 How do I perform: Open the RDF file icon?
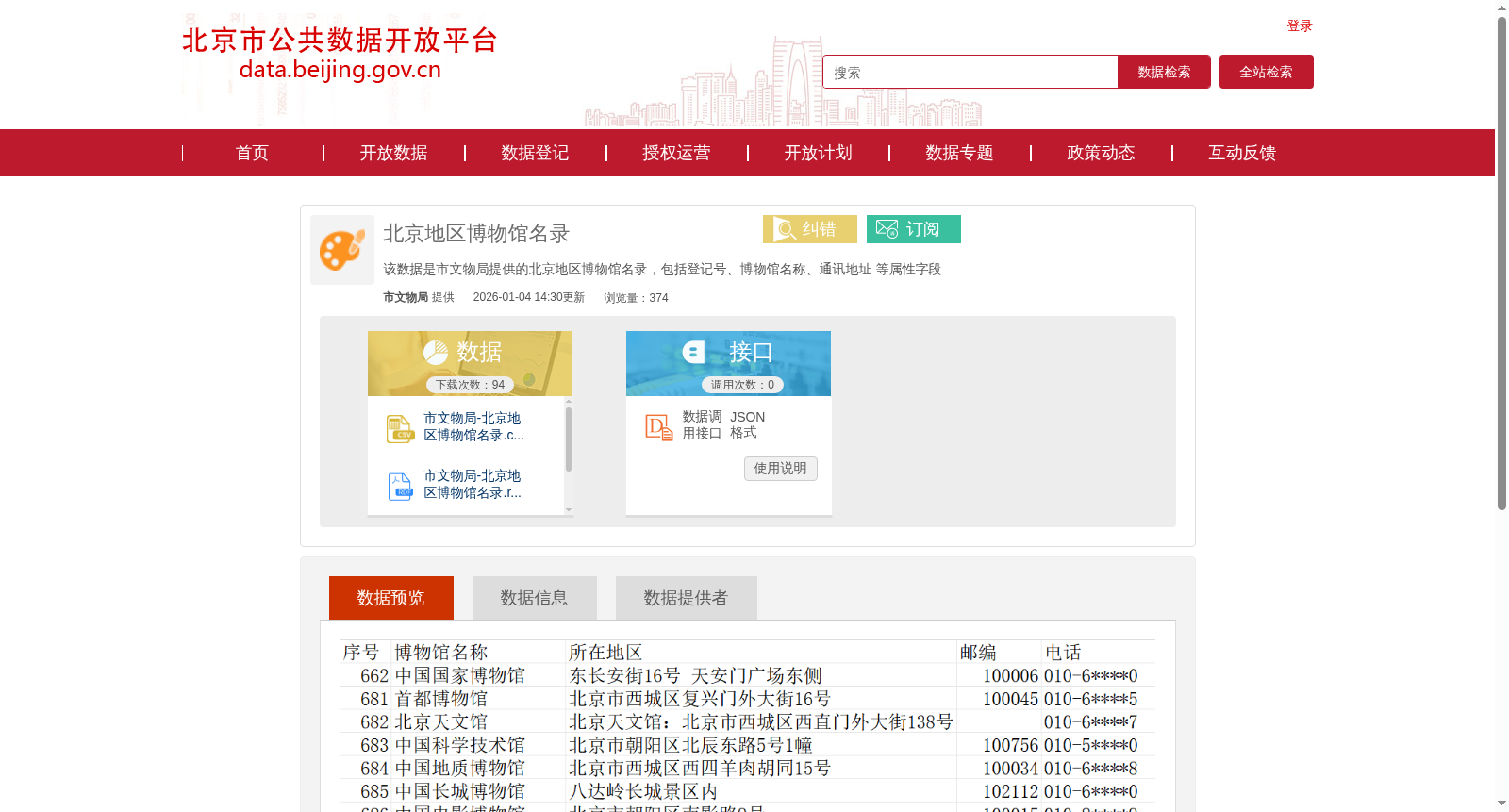pos(400,486)
